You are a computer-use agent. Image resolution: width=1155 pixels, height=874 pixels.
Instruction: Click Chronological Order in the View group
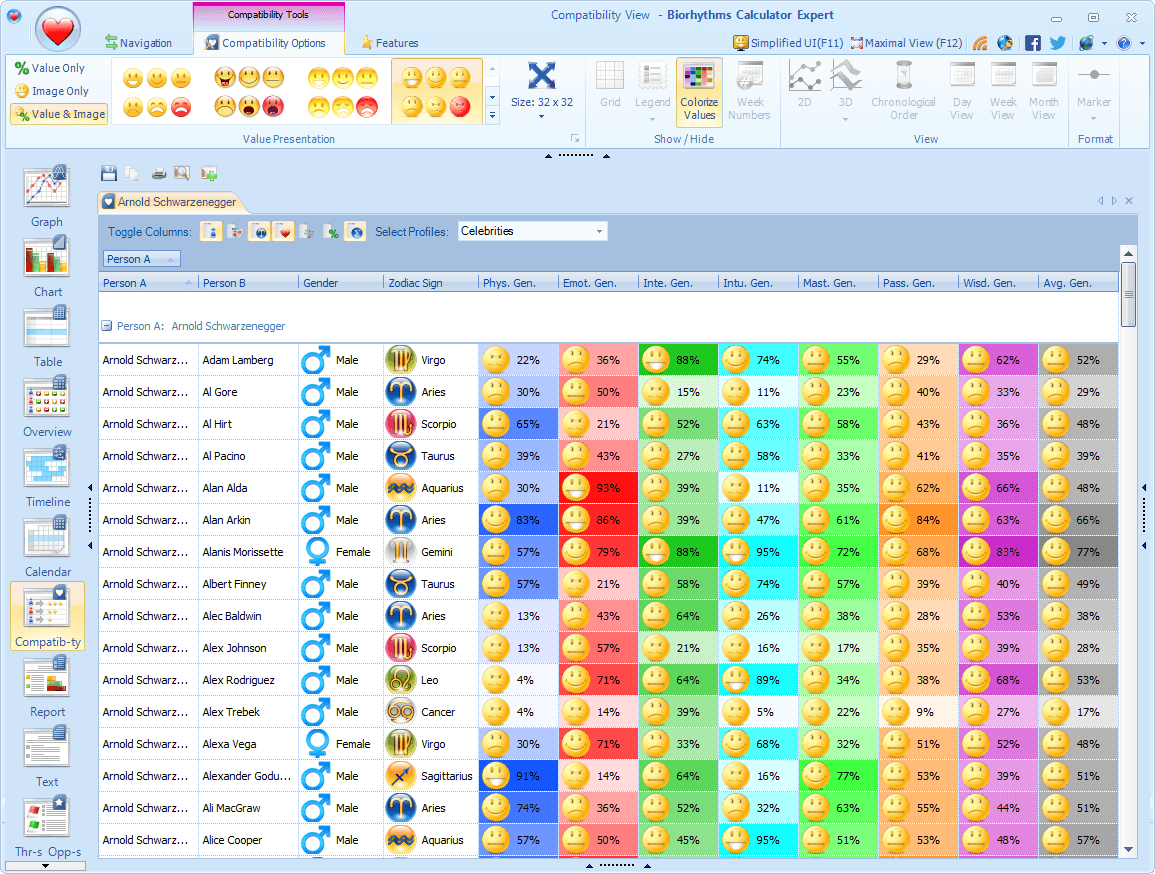coord(903,91)
